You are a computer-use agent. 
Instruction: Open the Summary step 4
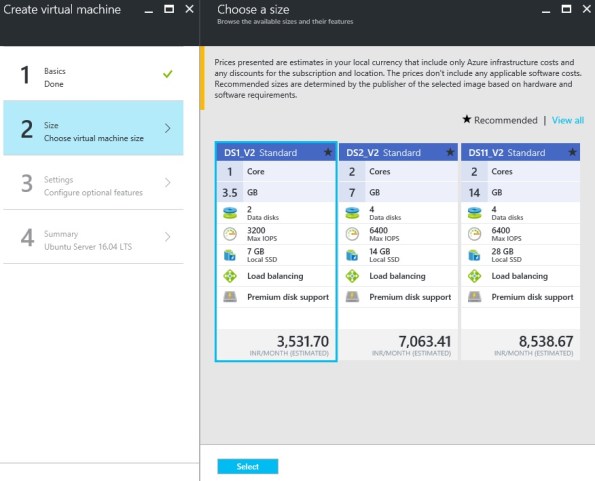[93, 237]
